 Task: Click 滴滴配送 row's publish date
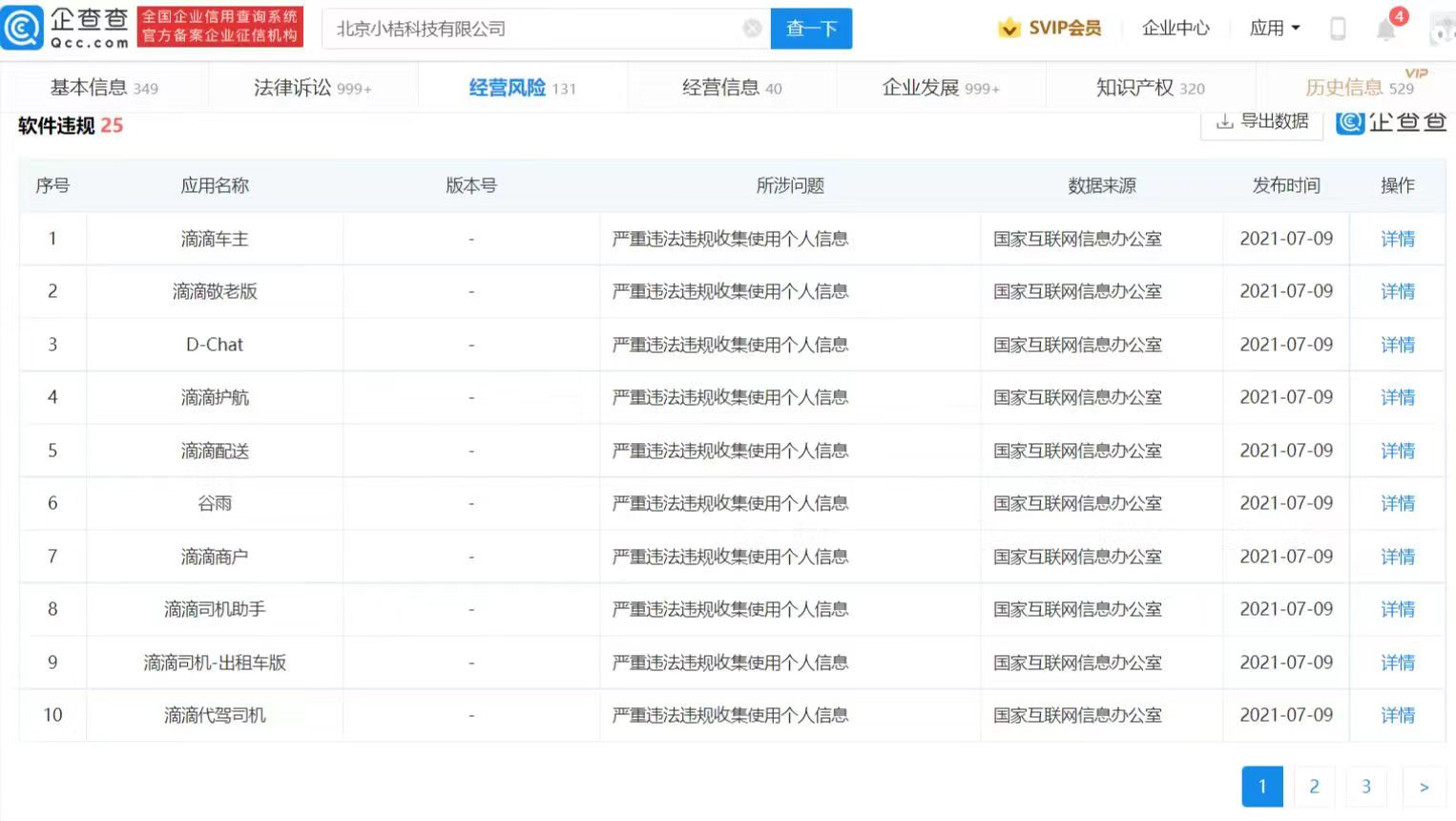point(1286,451)
